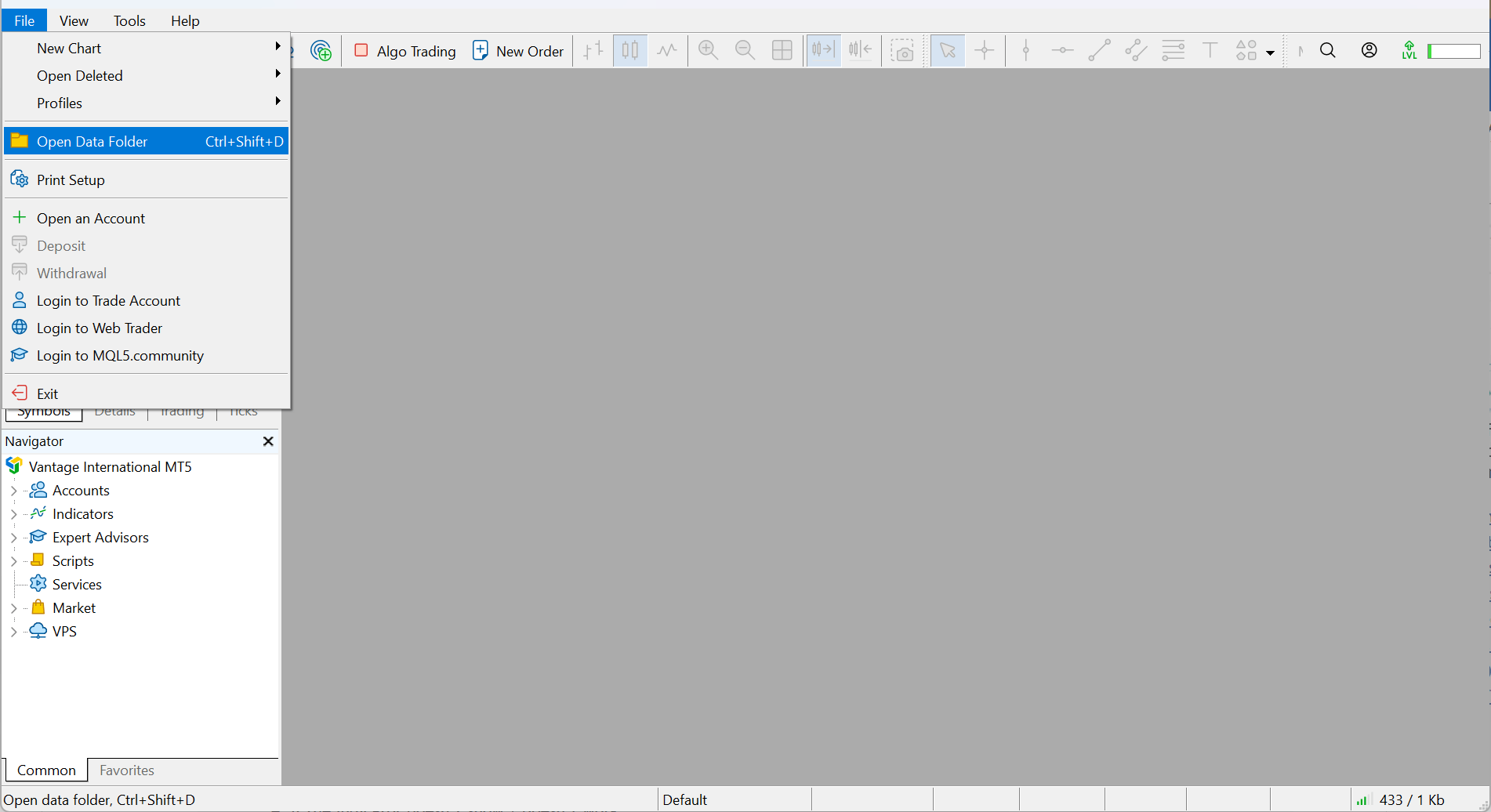Expand the Accounts tree node
The image size is (1491, 812).
tap(13, 491)
